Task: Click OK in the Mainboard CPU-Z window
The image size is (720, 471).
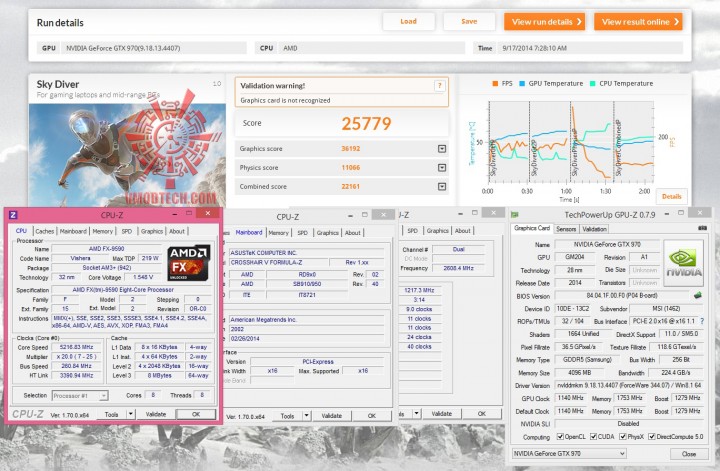Action: coord(372,416)
